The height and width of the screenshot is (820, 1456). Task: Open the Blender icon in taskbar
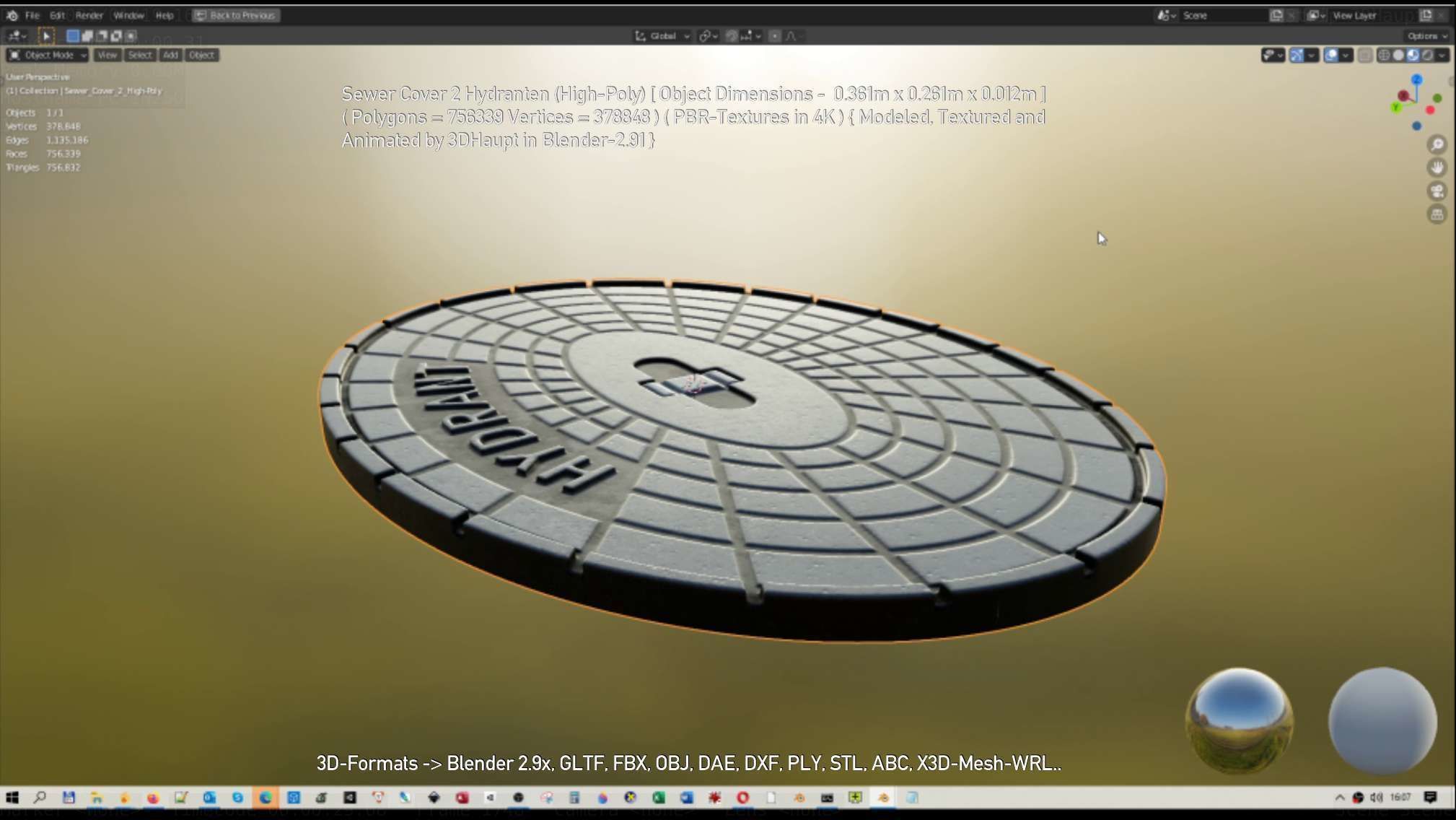[x=883, y=798]
